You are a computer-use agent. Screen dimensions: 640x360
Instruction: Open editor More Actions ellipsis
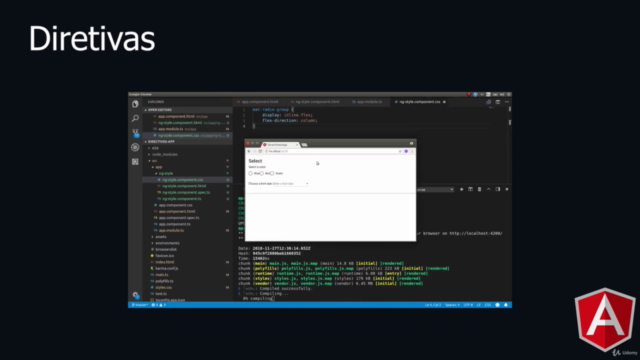(507, 102)
